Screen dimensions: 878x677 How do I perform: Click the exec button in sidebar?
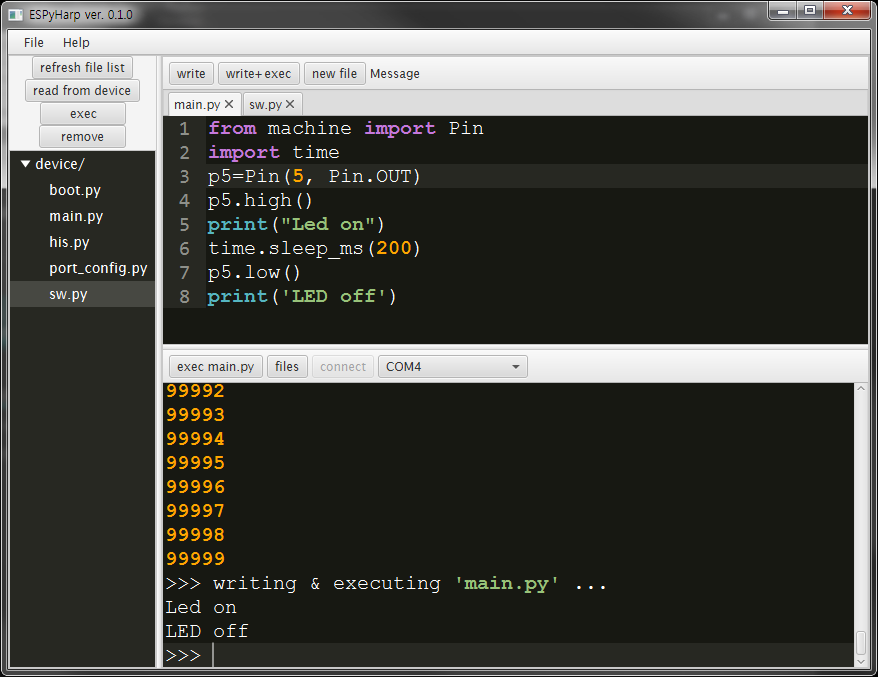pos(83,114)
